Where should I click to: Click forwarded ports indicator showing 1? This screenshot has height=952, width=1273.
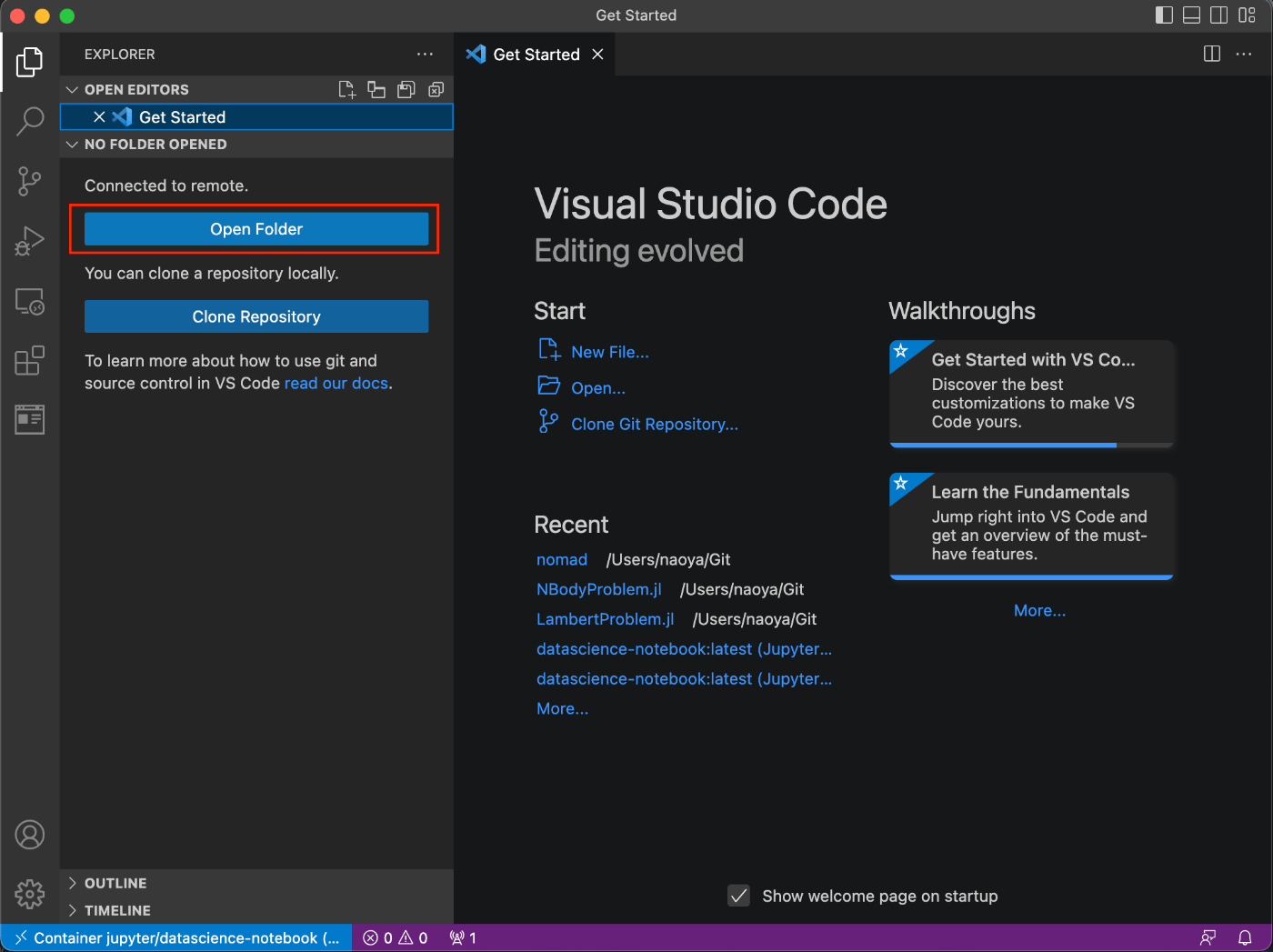[x=463, y=937]
